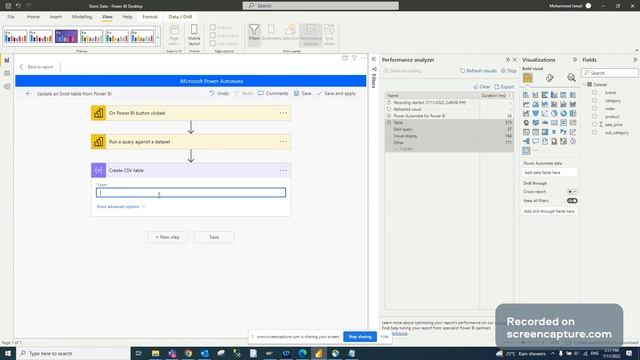
Task: Expand the themes gallery dropdown
Action: (x=158, y=37)
